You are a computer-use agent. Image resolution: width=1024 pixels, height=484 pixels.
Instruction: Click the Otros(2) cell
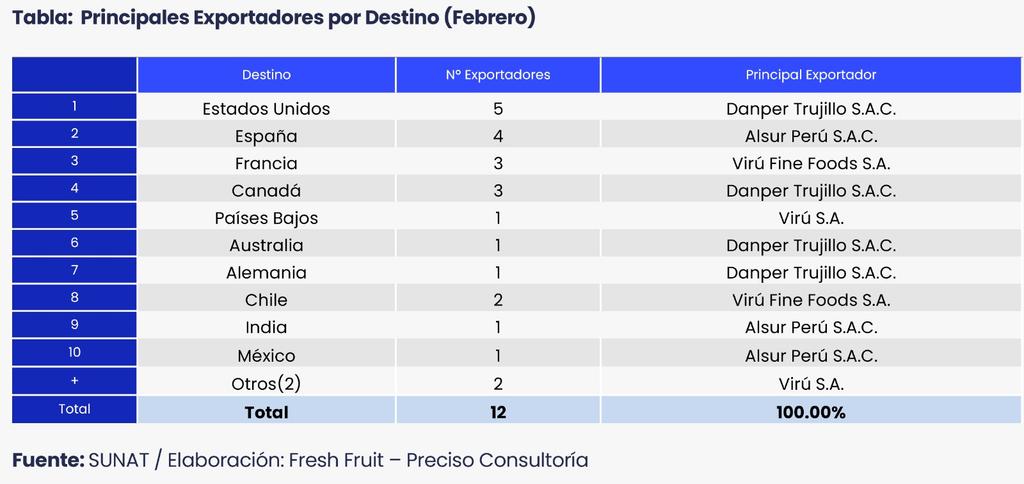tap(266, 383)
